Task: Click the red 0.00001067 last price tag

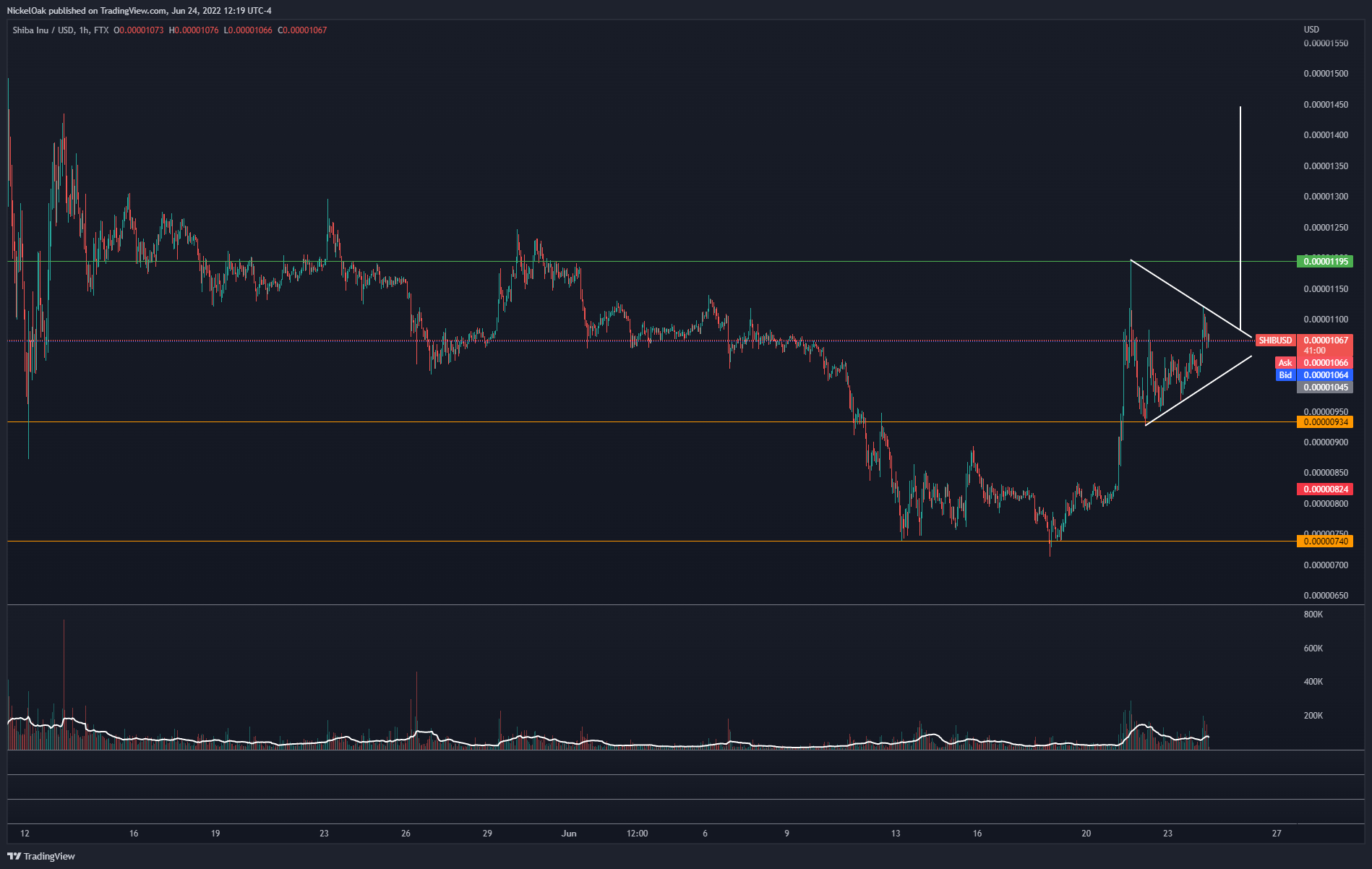Action: point(1325,341)
